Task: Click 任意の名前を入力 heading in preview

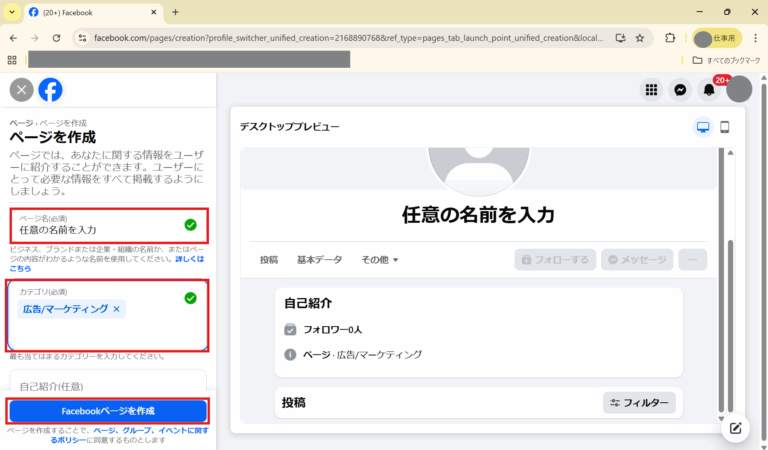Action: pos(478,215)
